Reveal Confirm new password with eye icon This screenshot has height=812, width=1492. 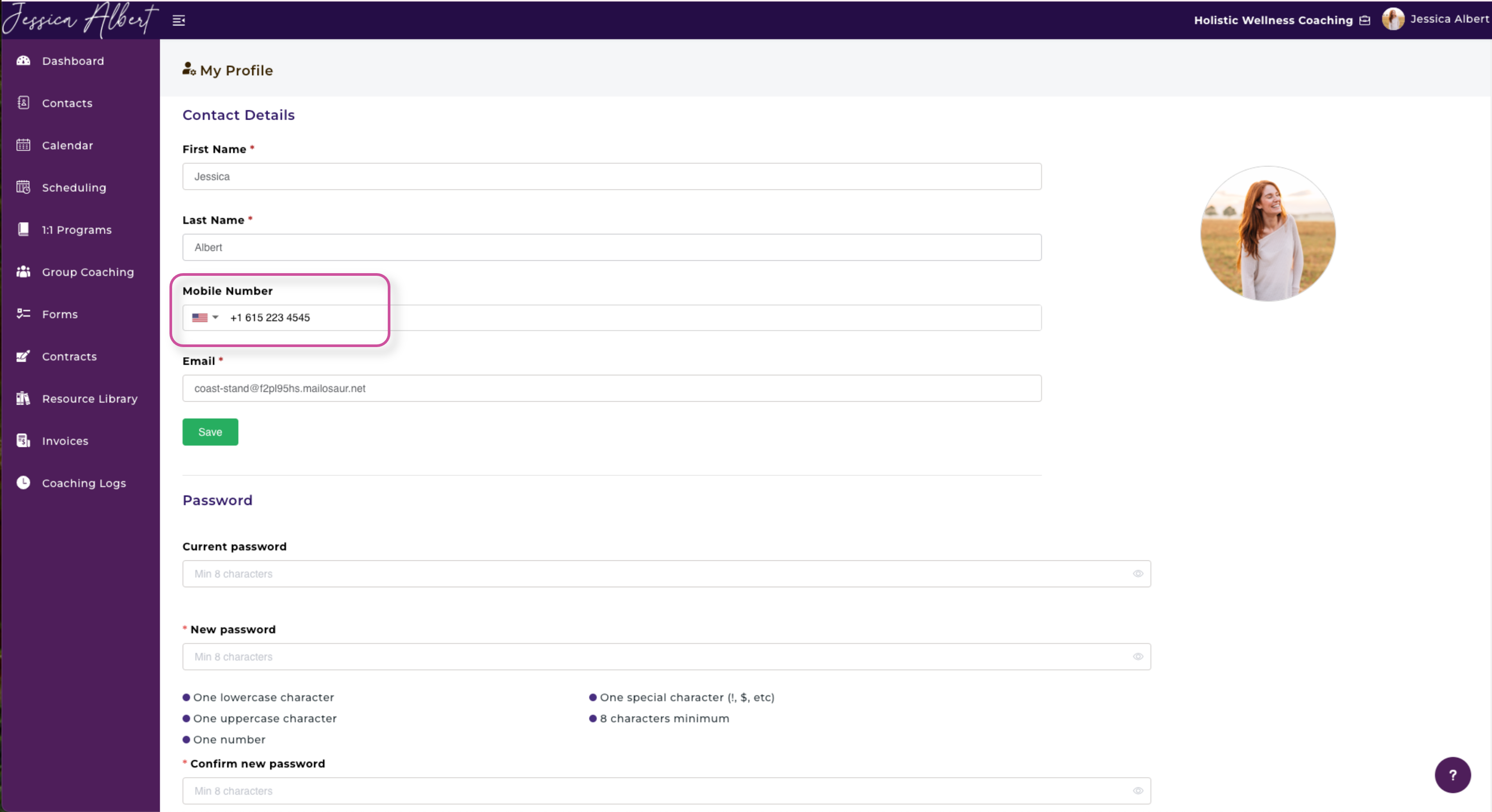coord(1138,790)
